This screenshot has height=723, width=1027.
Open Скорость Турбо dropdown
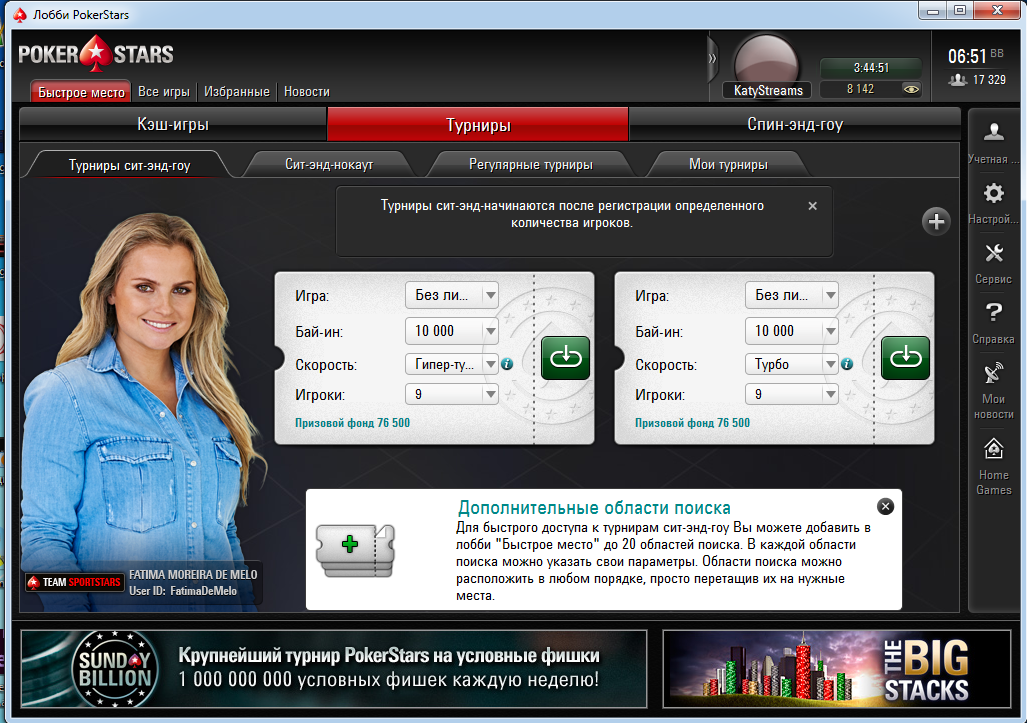point(792,363)
